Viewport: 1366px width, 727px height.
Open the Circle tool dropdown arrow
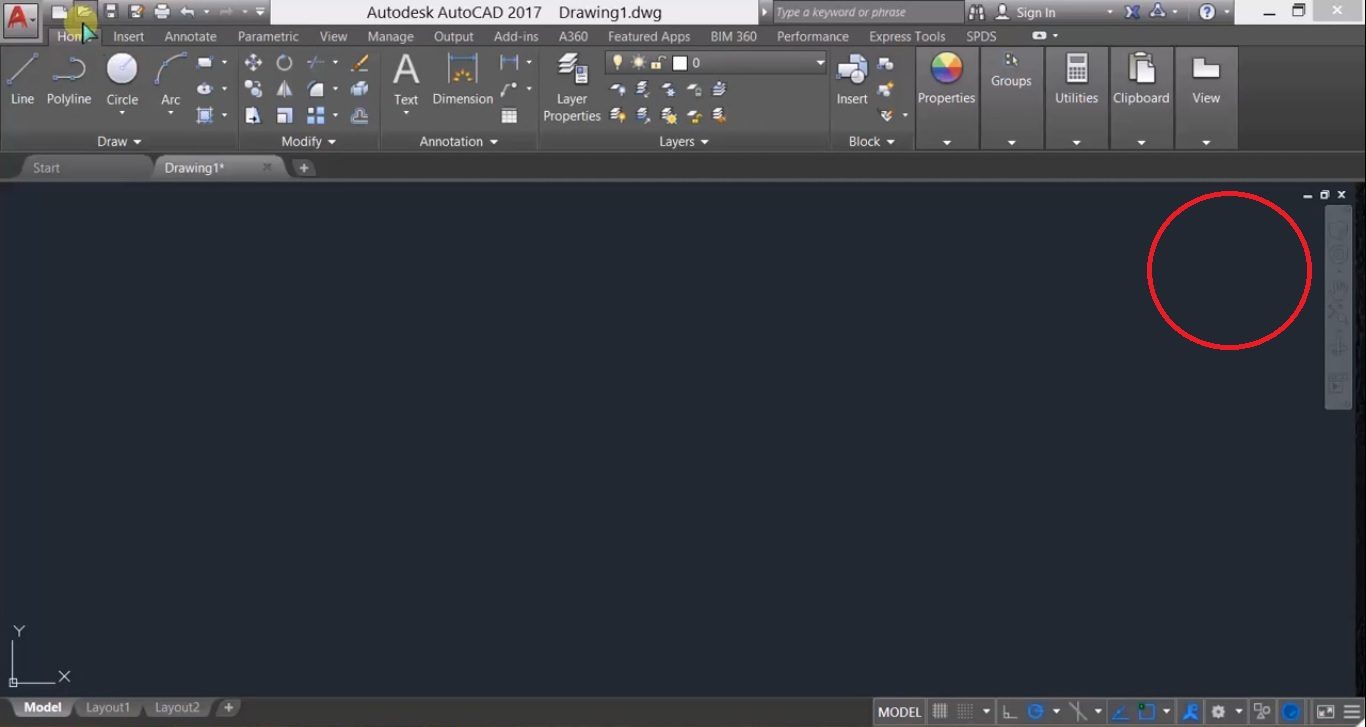point(122,113)
